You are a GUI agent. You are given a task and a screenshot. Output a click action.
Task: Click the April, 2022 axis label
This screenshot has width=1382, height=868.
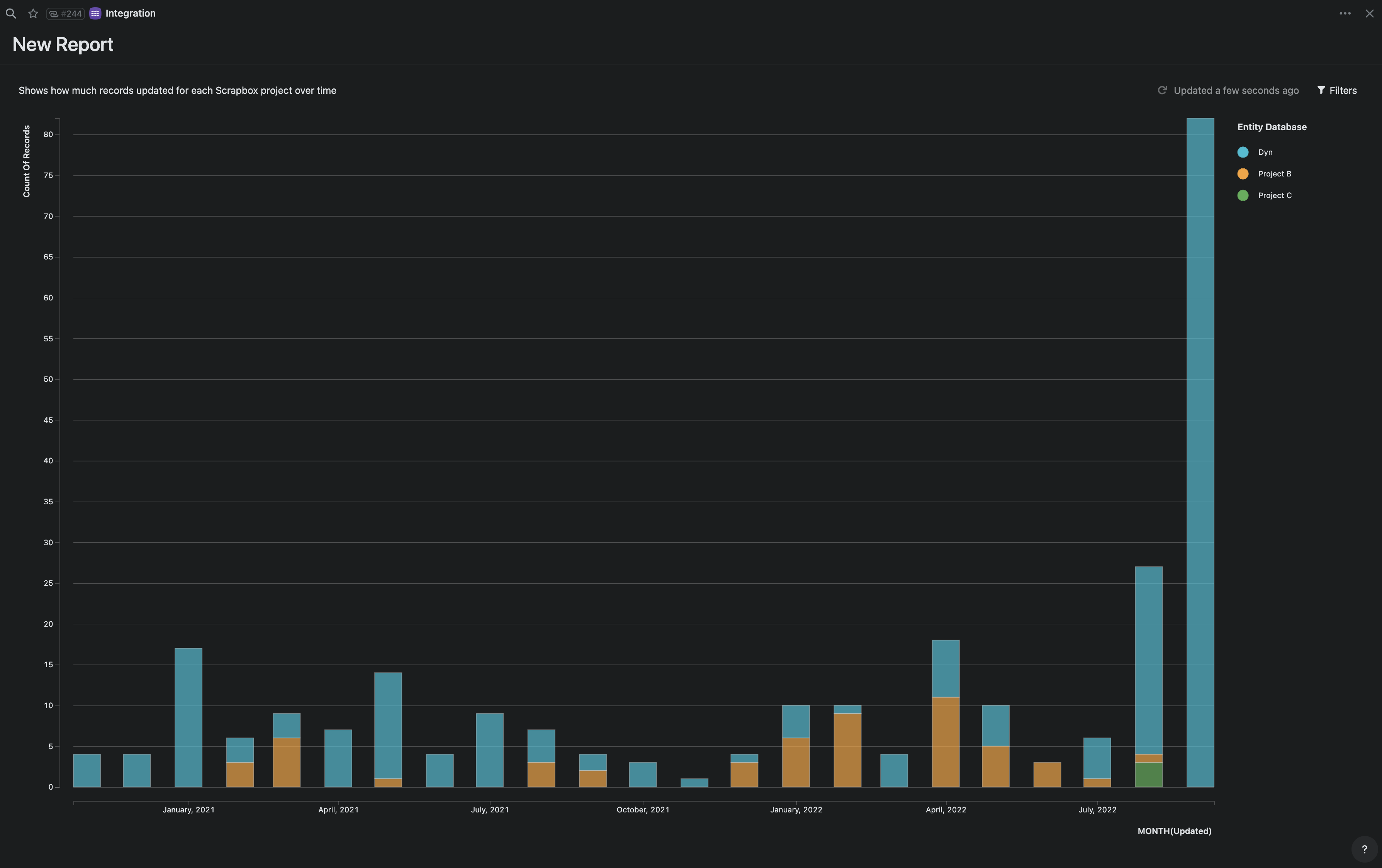(946, 809)
